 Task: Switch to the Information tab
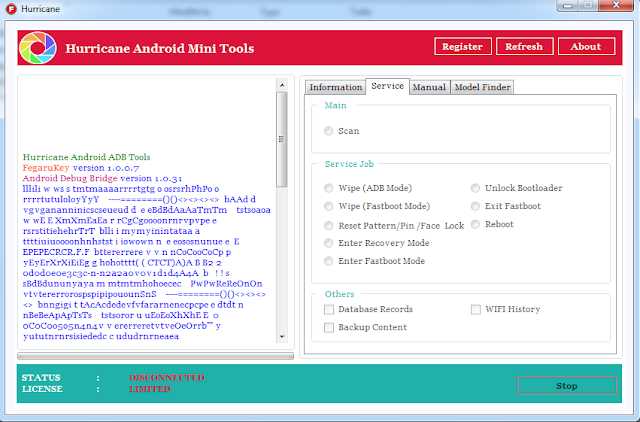336,87
